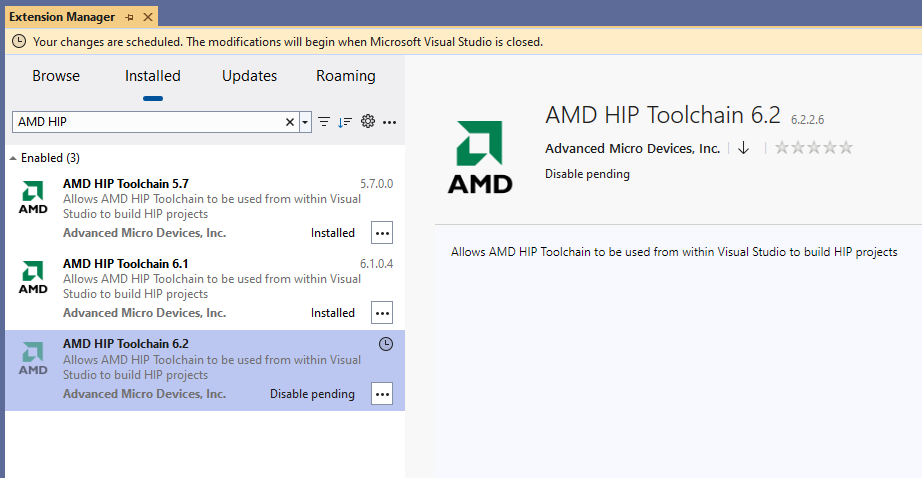Open the search history dropdown arrow

305,122
